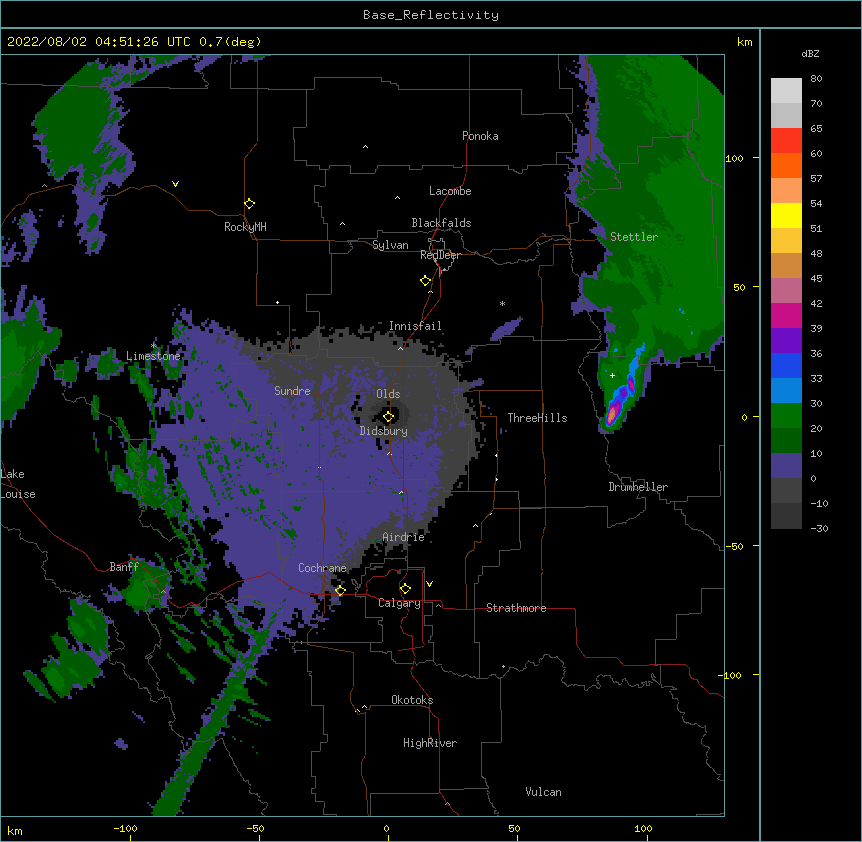Click the white asterisk above the Limestone label
Image resolution: width=862 pixels, height=842 pixels.
154,346
